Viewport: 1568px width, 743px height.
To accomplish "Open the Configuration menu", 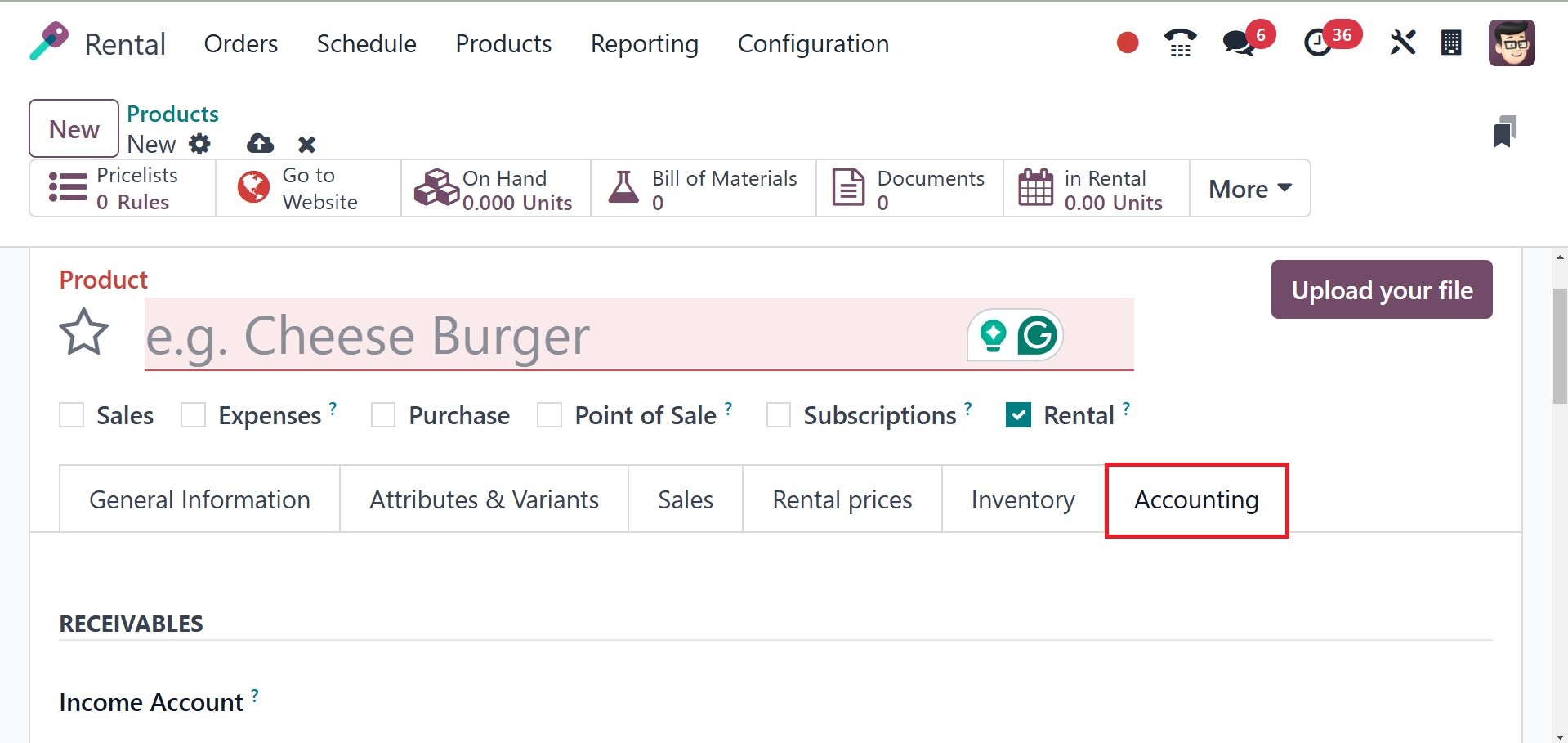I will (813, 43).
